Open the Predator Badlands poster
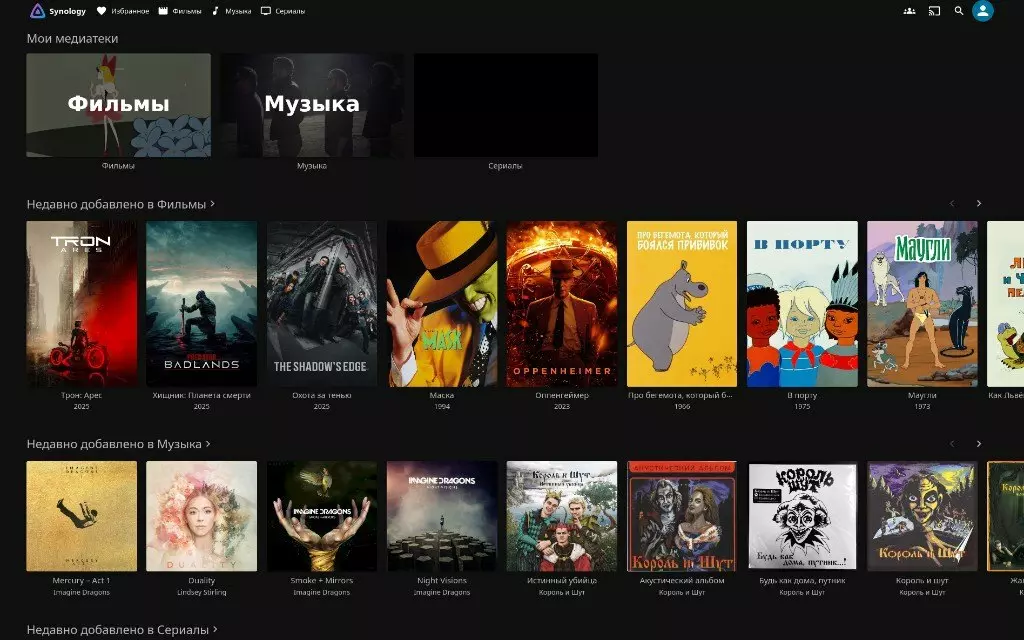The width and height of the screenshot is (1024, 640). pyautogui.click(x=201, y=304)
